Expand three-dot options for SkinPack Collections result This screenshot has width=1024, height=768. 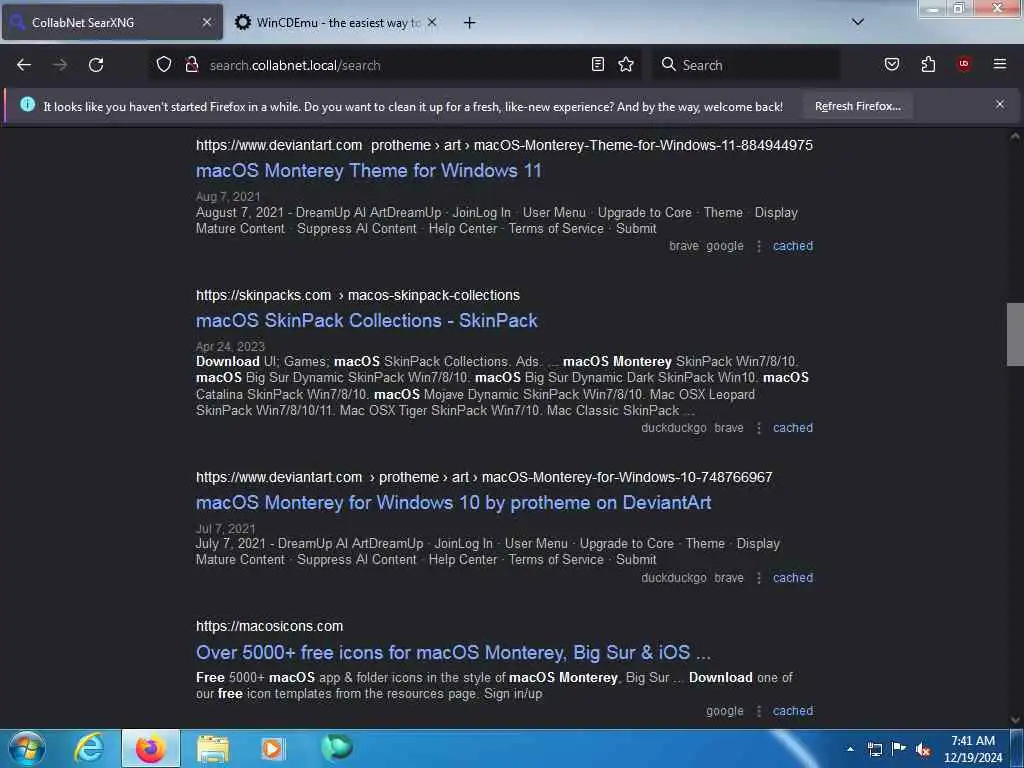pos(759,428)
